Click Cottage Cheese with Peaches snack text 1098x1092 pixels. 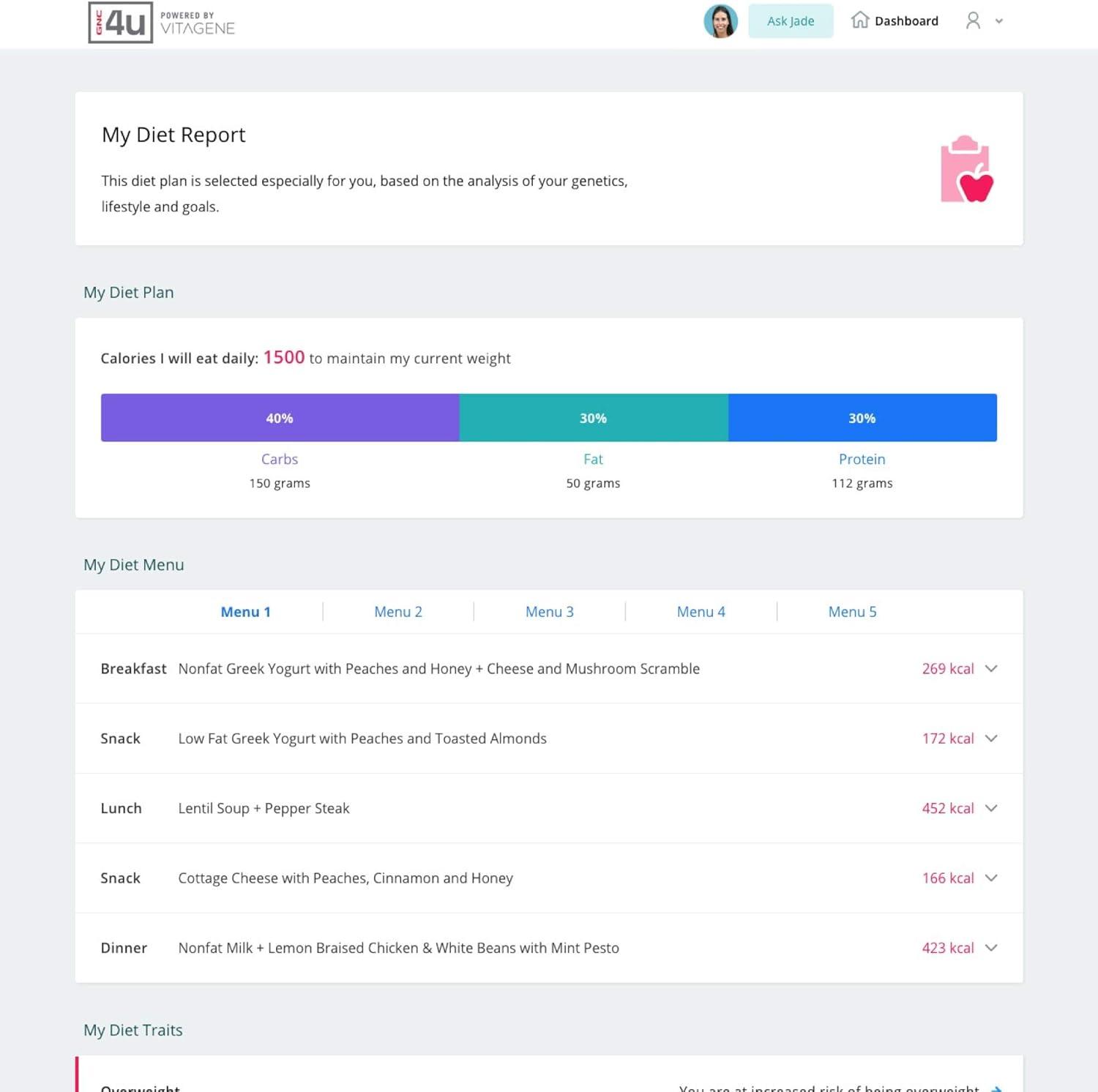tap(346, 878)
